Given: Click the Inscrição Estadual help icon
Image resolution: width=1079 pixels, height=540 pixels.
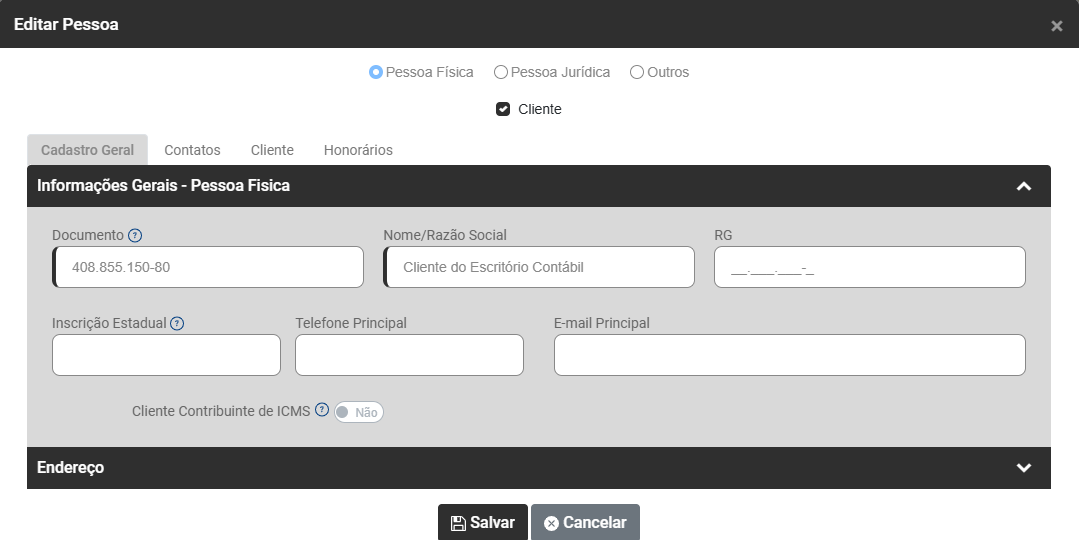Looking at the screenshot, I should tap(177, 323).
